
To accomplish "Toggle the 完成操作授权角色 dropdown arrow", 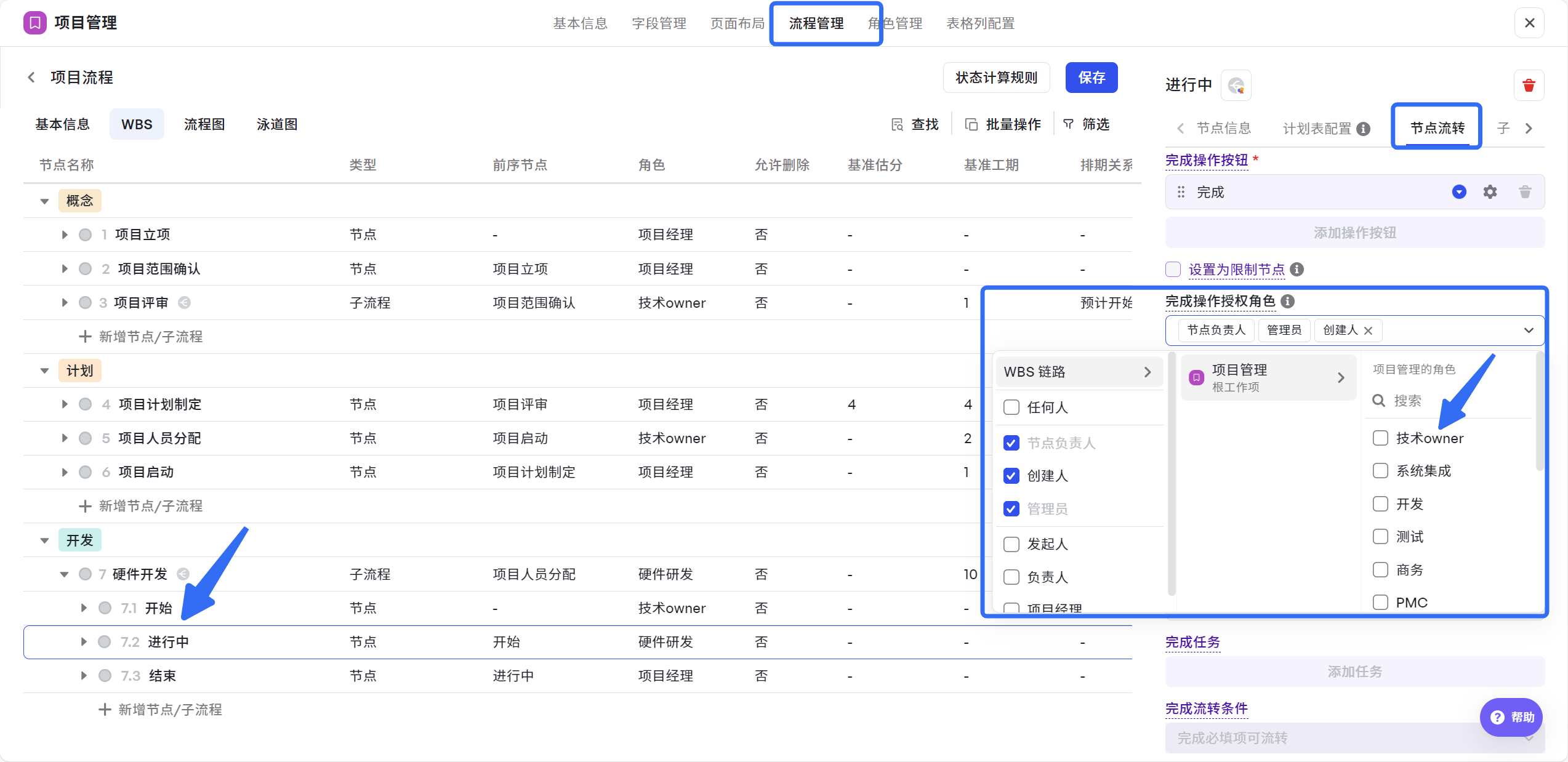I will coord(1529,331).
